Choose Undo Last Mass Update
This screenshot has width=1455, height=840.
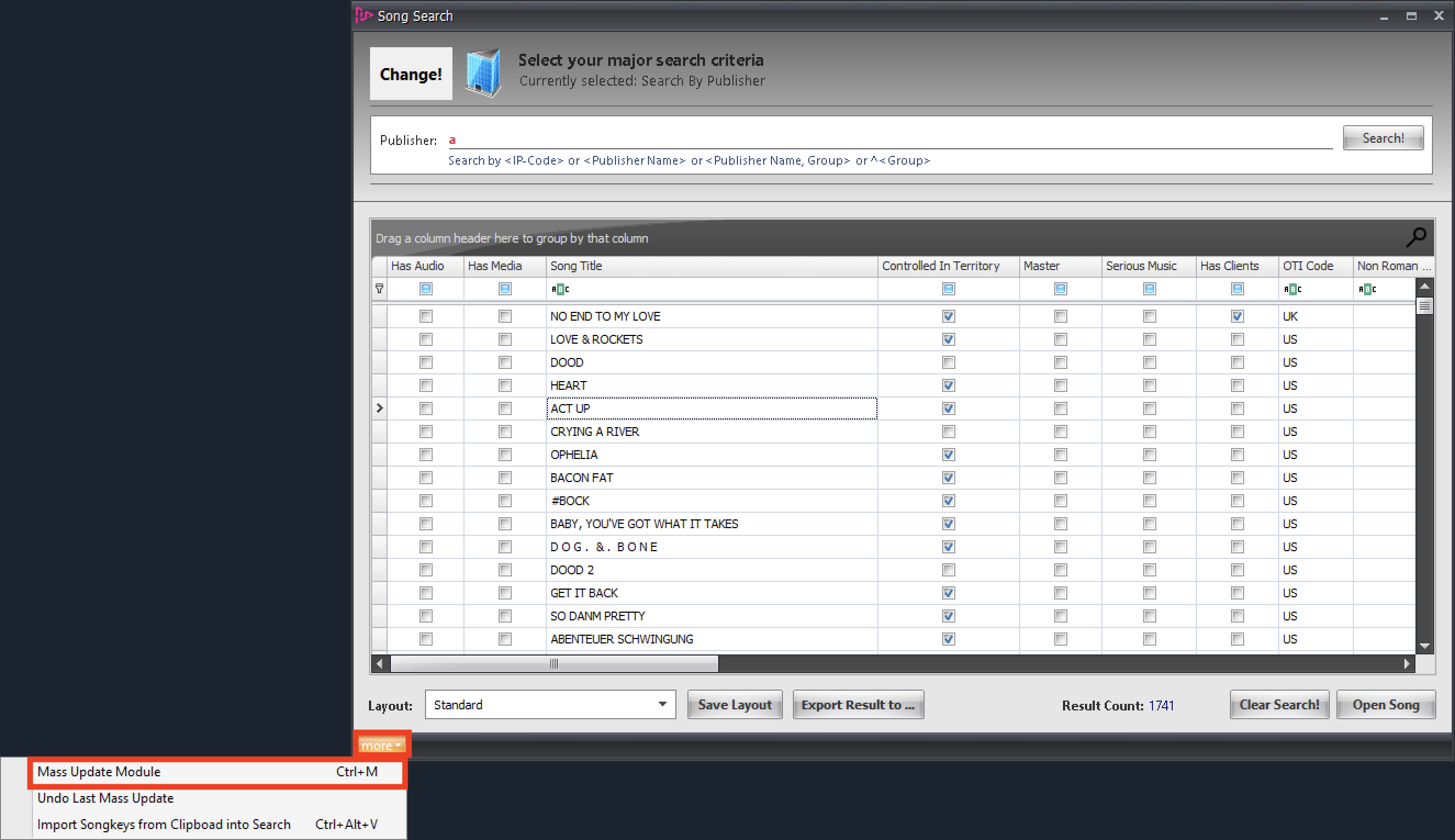(x=105, y=798)
